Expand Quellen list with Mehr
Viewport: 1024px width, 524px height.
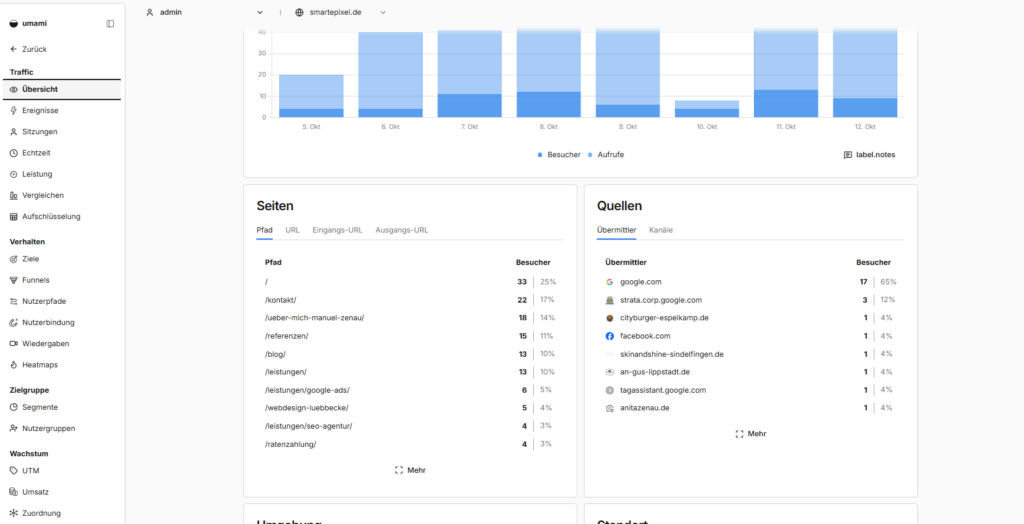[x=750, y=434]
